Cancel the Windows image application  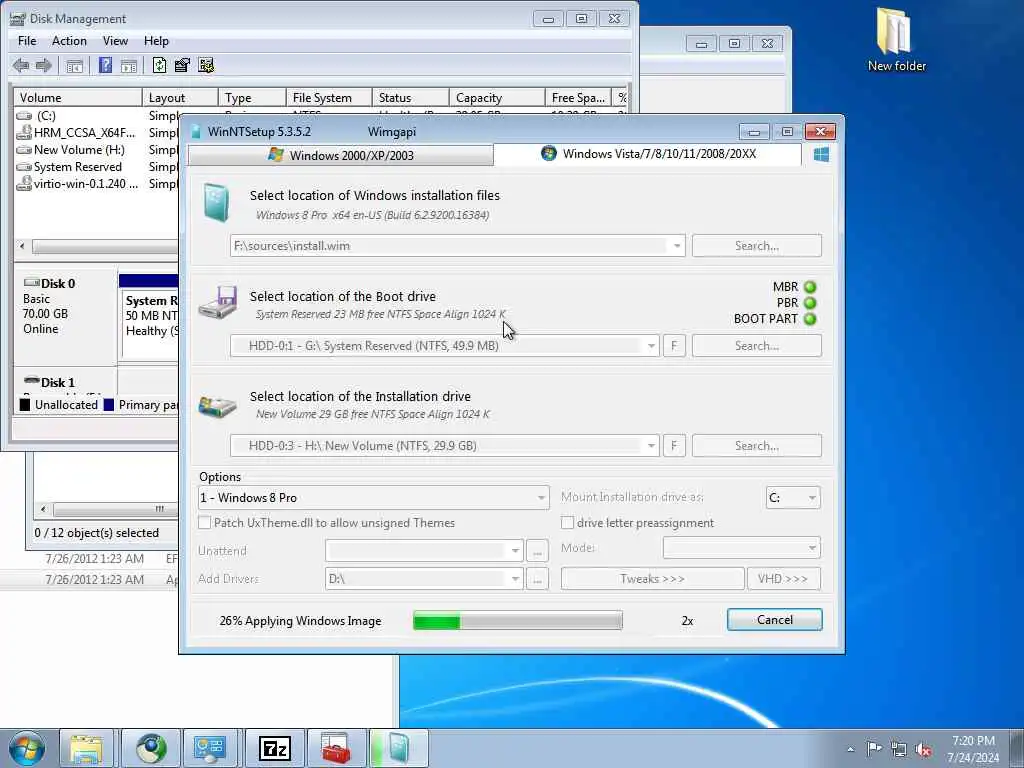775,620
